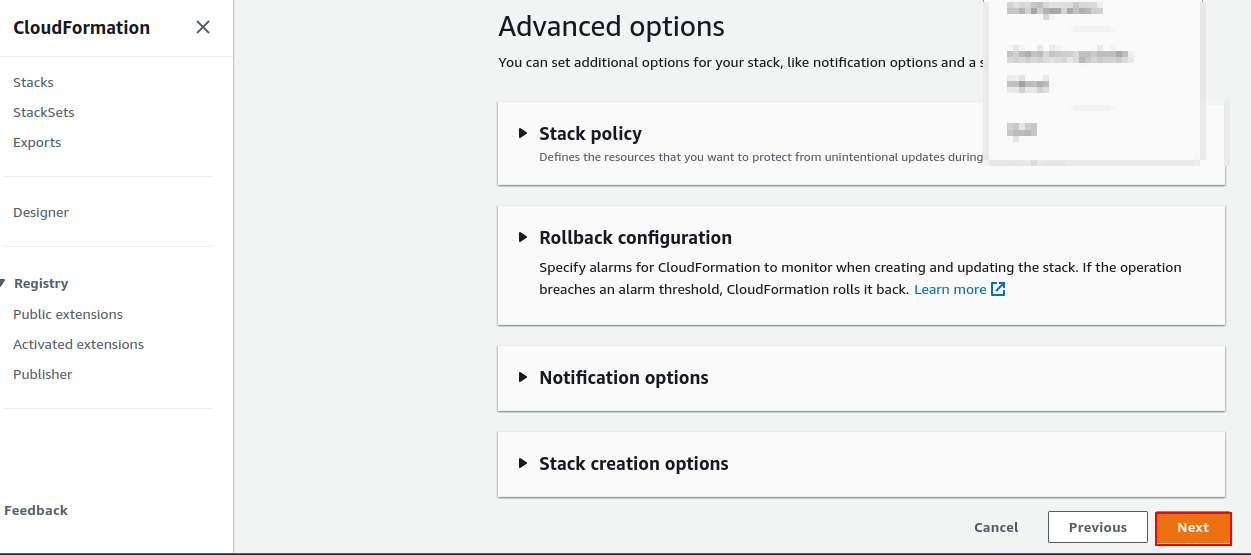This screenshot has width=1251, height=555.
Task: Open Stacks in the sidebar
Action: pyautogui.click(x=33, y=82)
